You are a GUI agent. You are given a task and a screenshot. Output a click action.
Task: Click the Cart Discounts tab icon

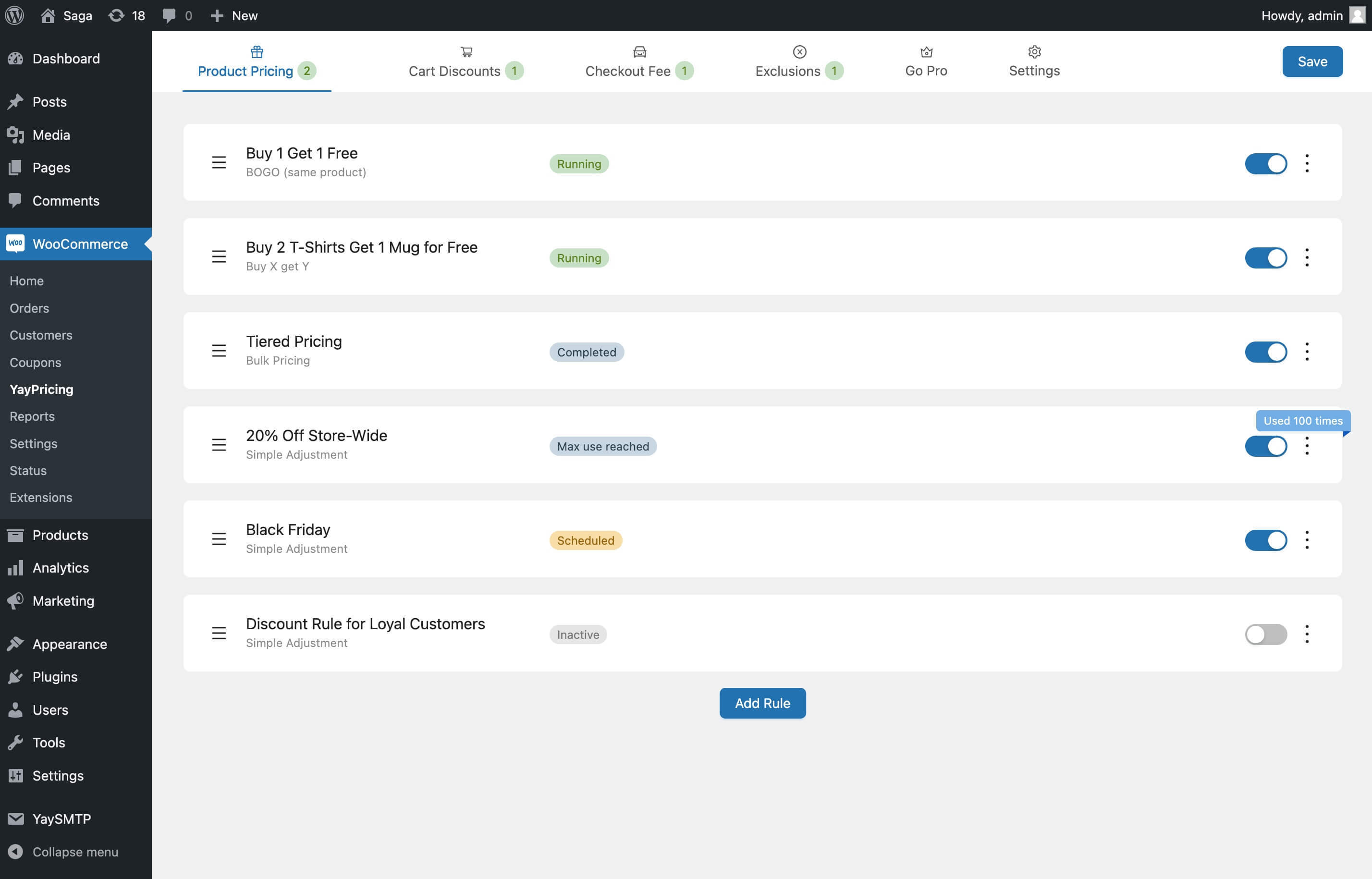tap(466, 51)
